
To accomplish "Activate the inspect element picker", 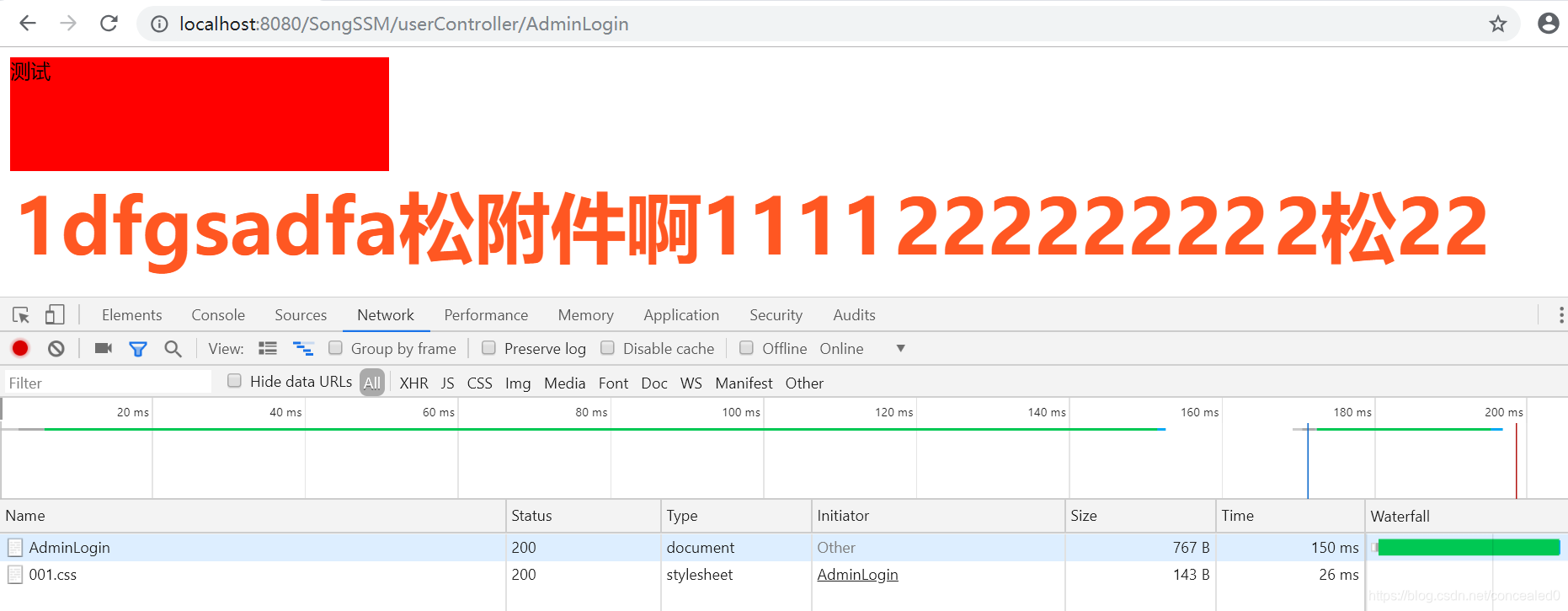I will pyautogui.click(x=21, y=315).
